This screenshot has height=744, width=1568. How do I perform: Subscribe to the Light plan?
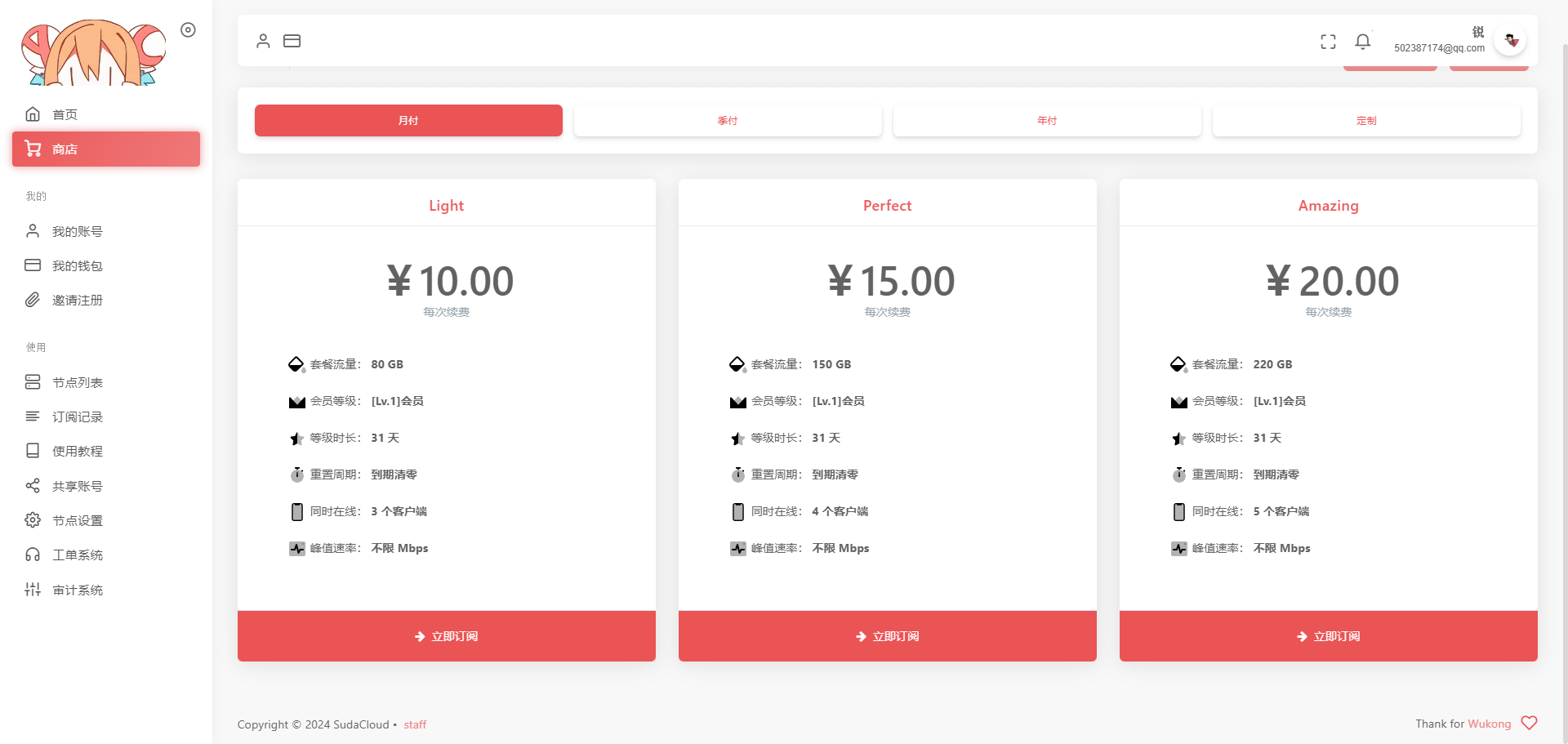click(446, 636)
